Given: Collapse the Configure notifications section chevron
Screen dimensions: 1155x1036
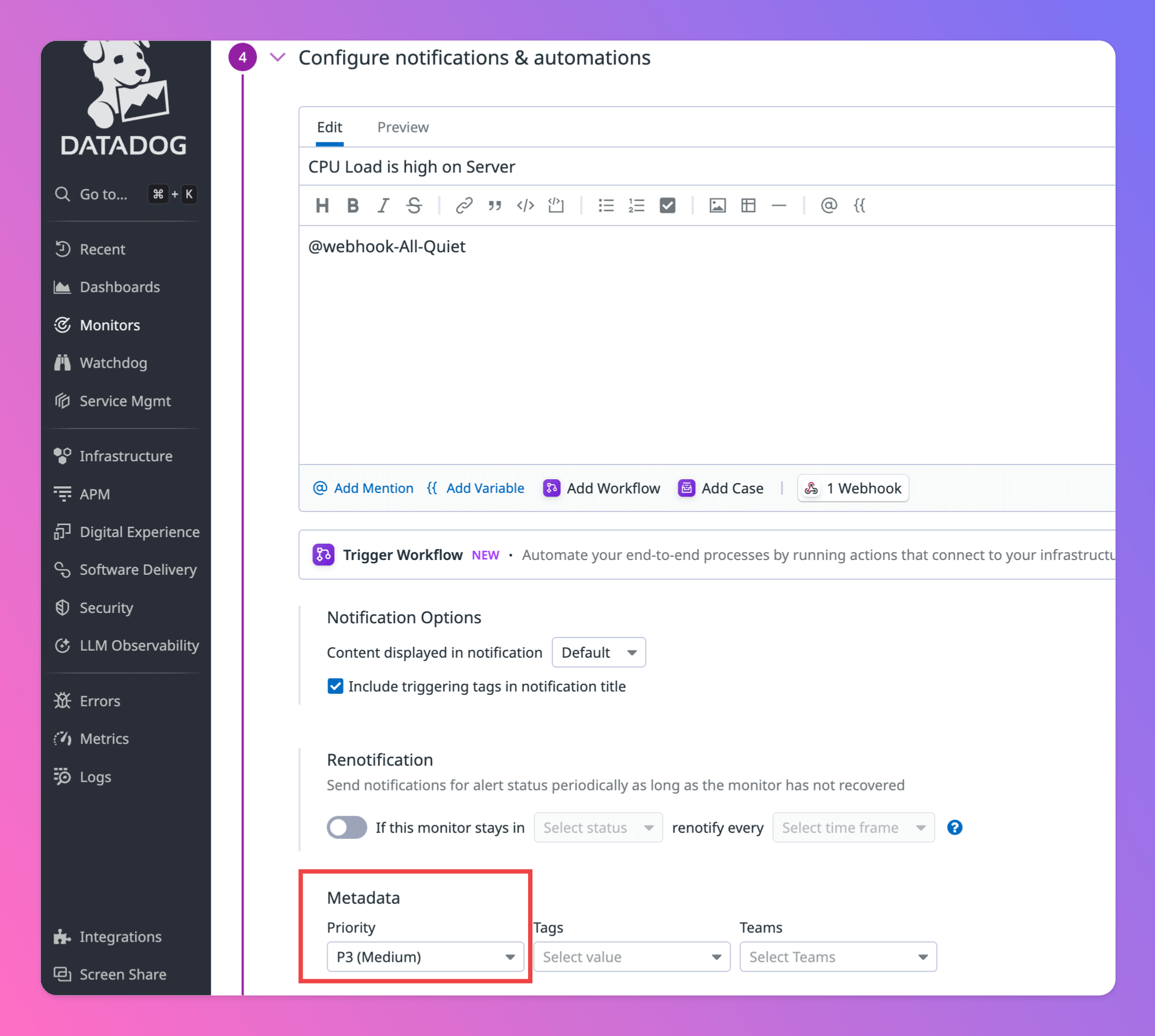Looking at the screenshot, I should (277, 57).
